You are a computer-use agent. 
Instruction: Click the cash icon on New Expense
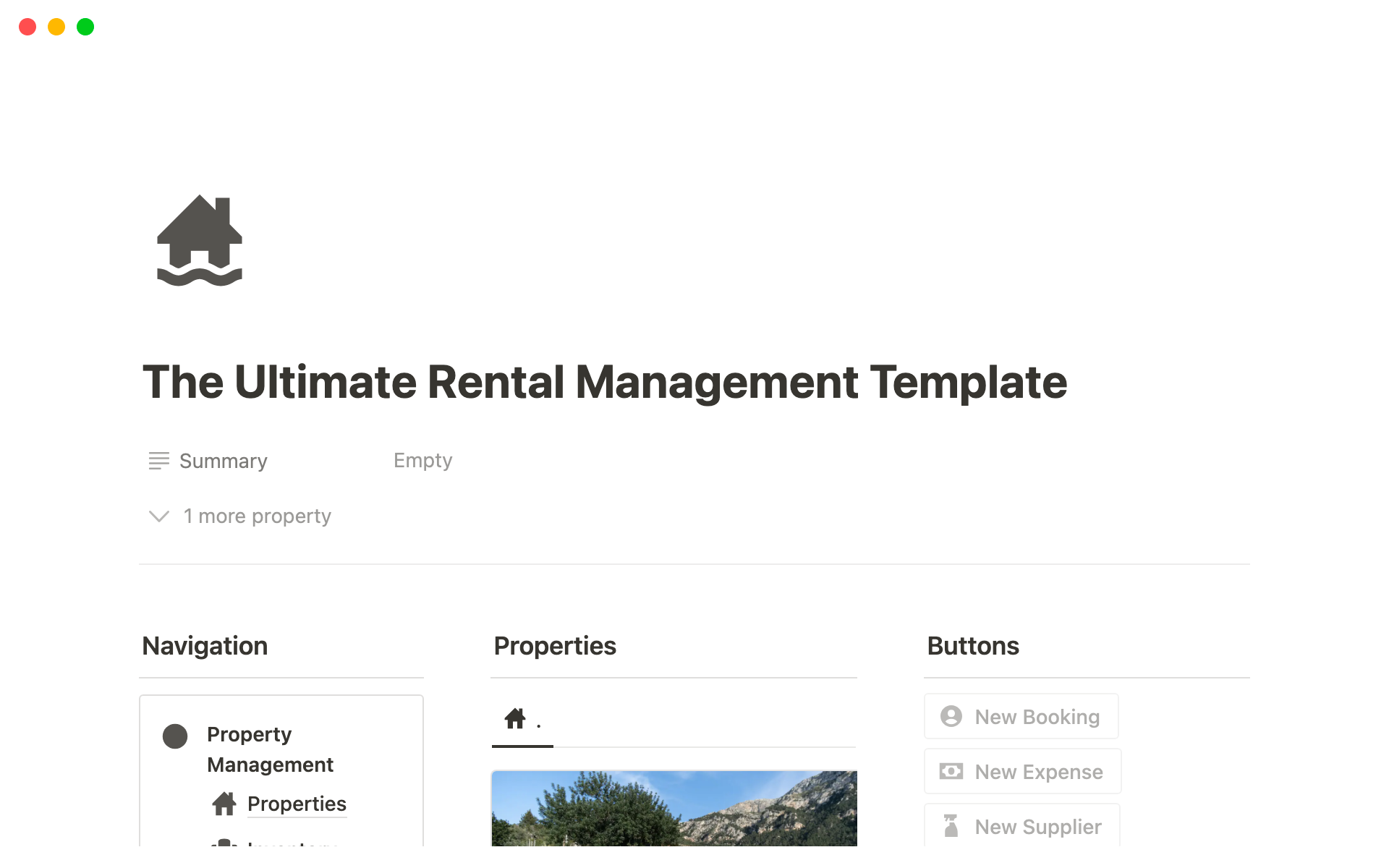coord(951,772)
